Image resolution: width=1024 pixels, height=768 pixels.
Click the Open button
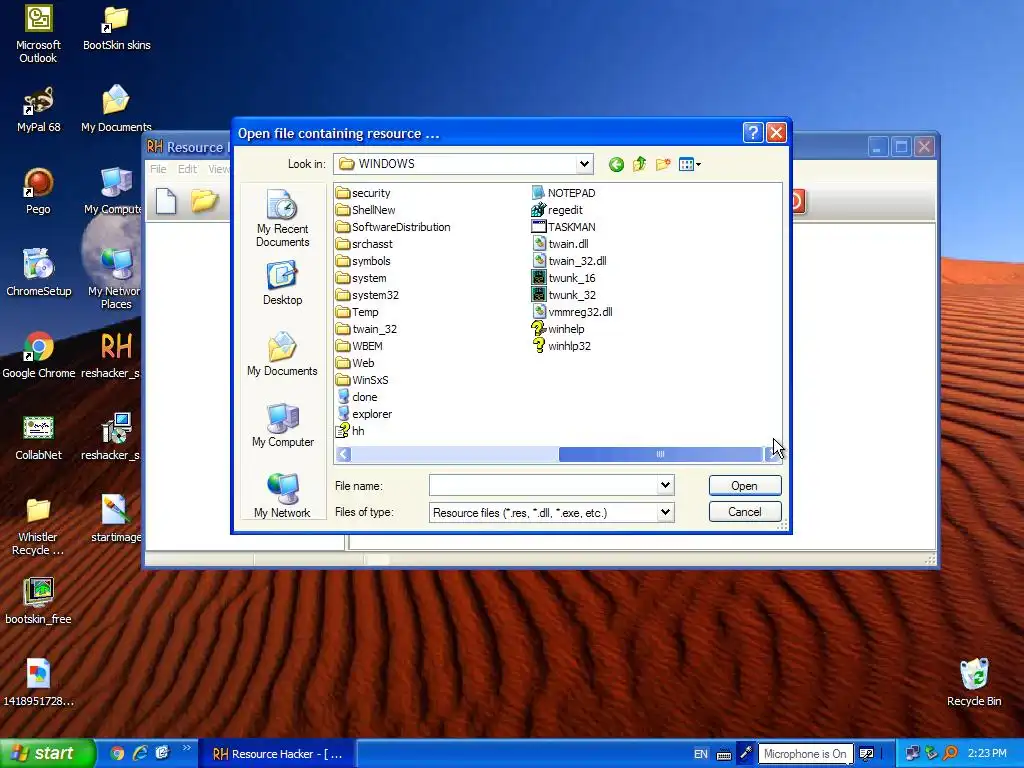pos(744,486)
